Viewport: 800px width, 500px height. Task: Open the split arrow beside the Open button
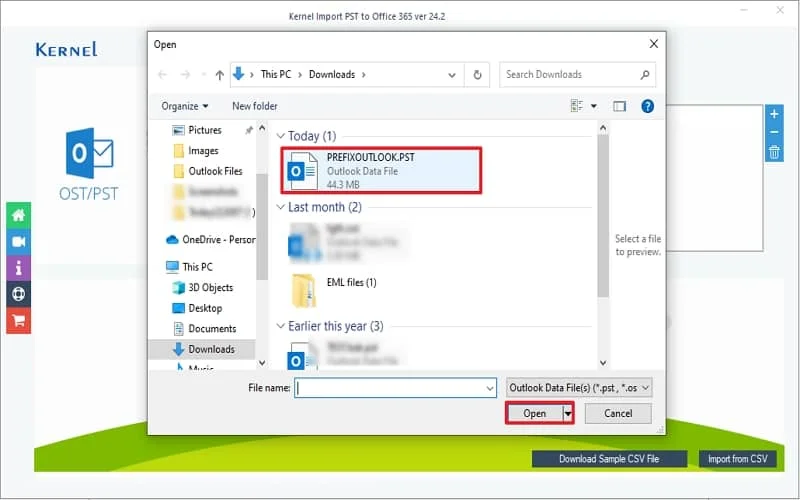(x=568, y=414)
